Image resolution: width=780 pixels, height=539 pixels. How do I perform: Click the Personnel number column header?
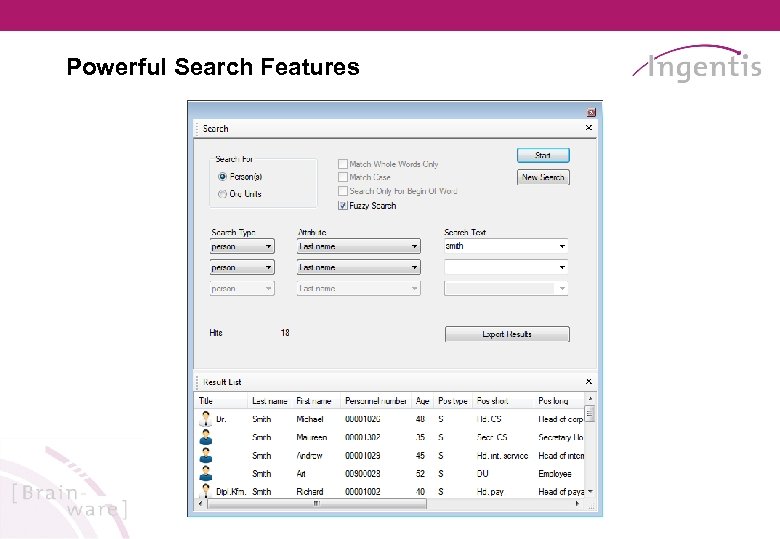click(x=376, y=401)
